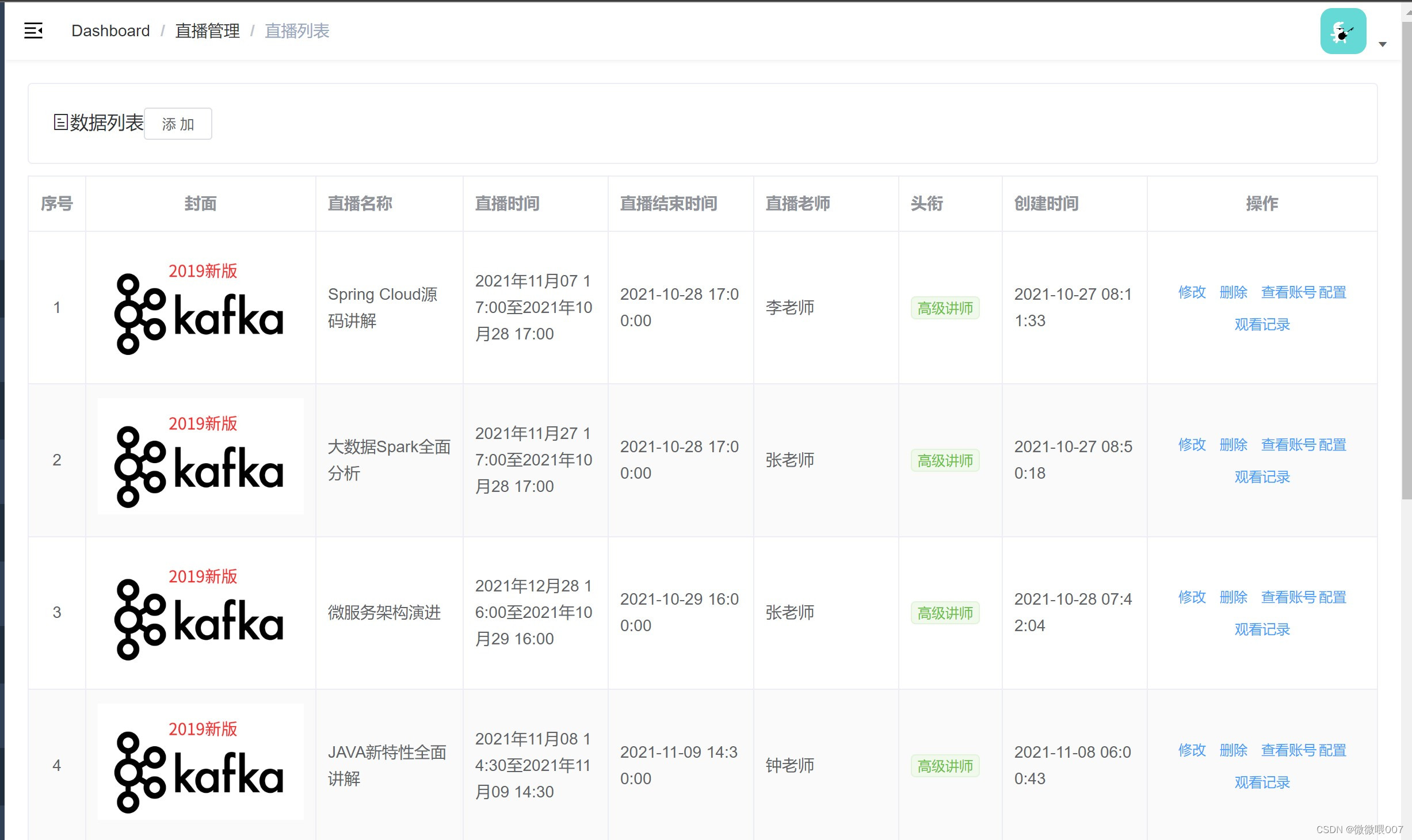This screenshot has height=840, width=1412.
Task: Collapse sidebar with hamburger menu icon
Action: (33, 30)
